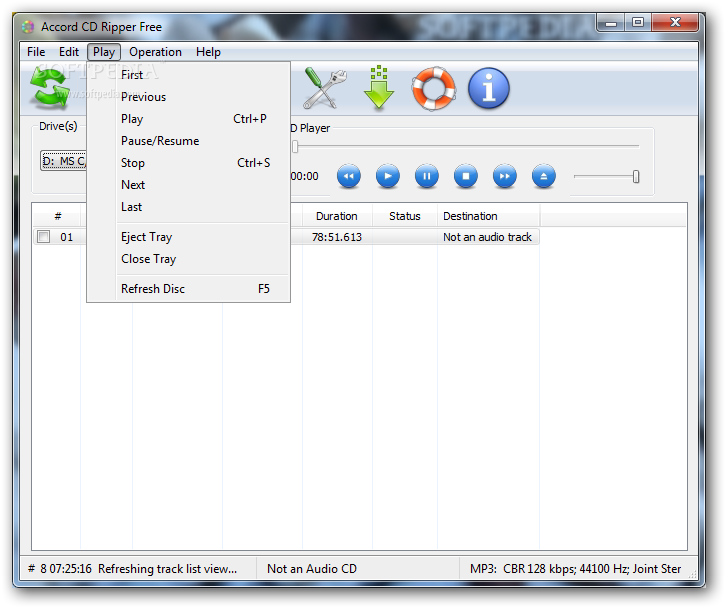Open settings via screwdriver and wrench icon
The width and height of the screenshot is (726, 608).
pos(325,88)
